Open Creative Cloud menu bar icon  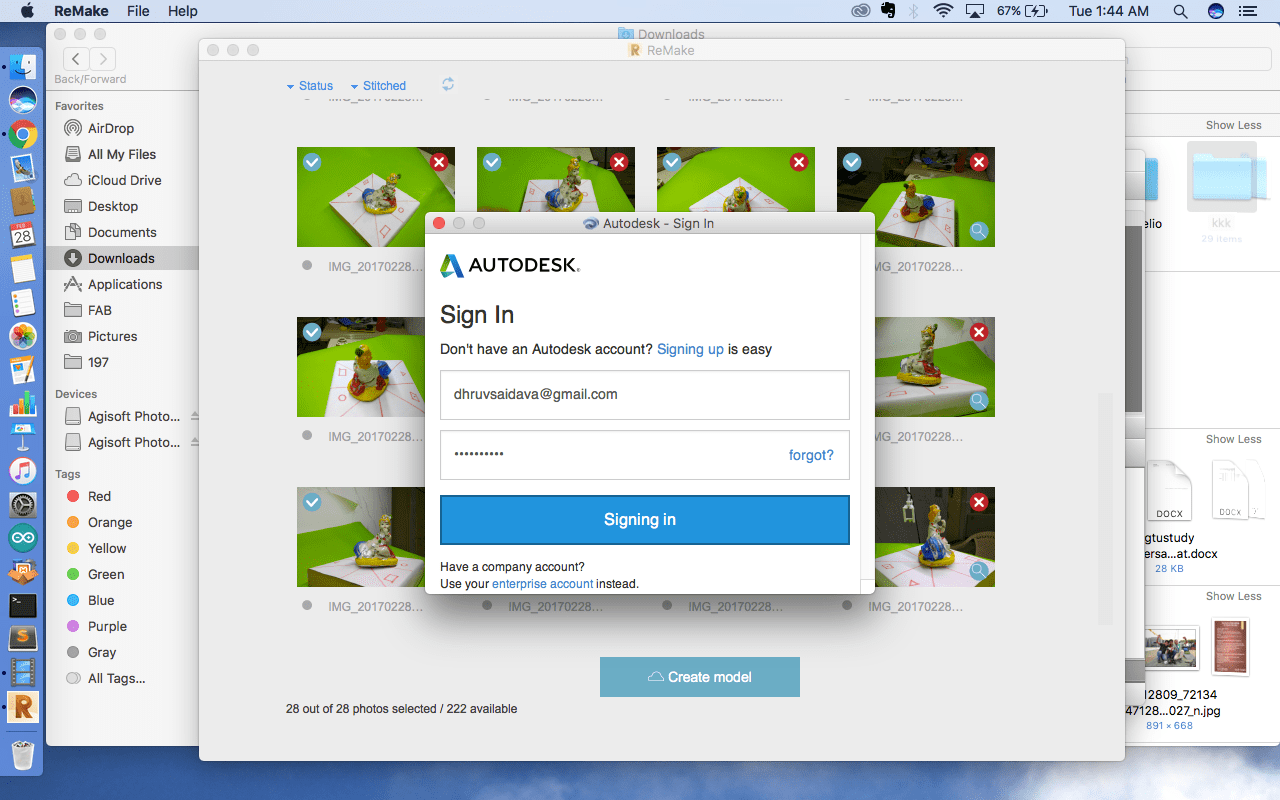tap(861, 11)
